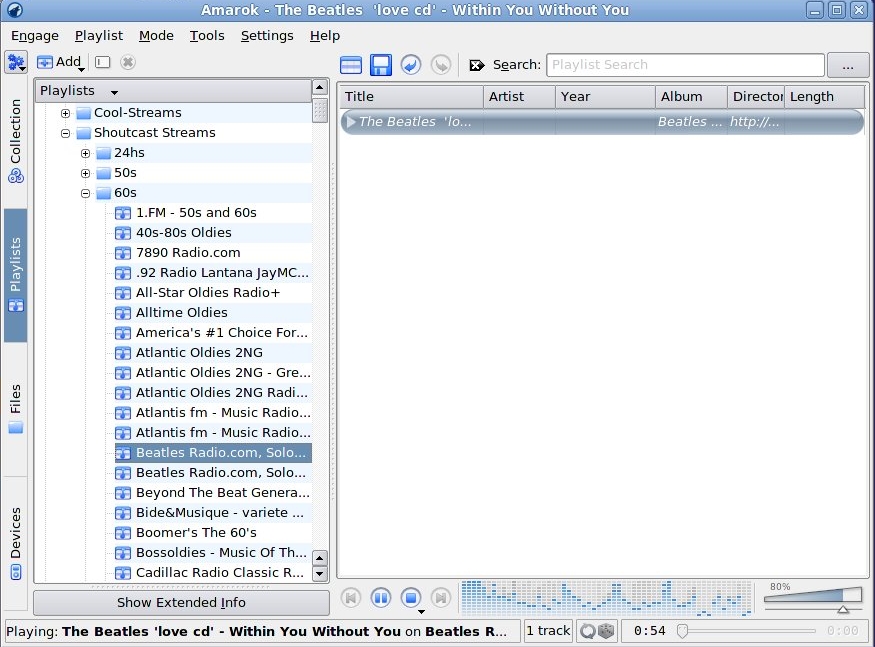The height and width of the screenshot is (647, 875).
Task: Click the folder icon beside Cool-Streams
Action: [84, 113]
